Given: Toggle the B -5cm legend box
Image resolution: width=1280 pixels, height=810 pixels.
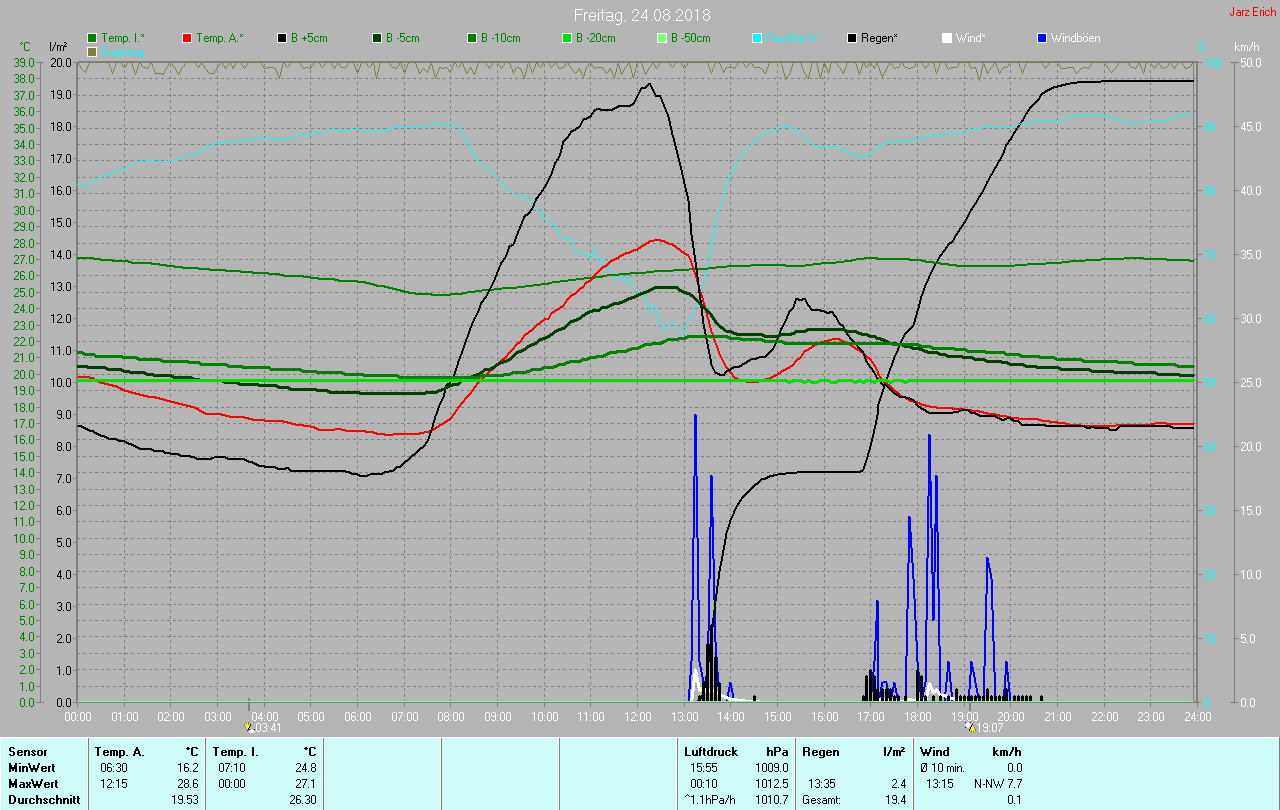Looking at the screenshot, I should point(377,38).
